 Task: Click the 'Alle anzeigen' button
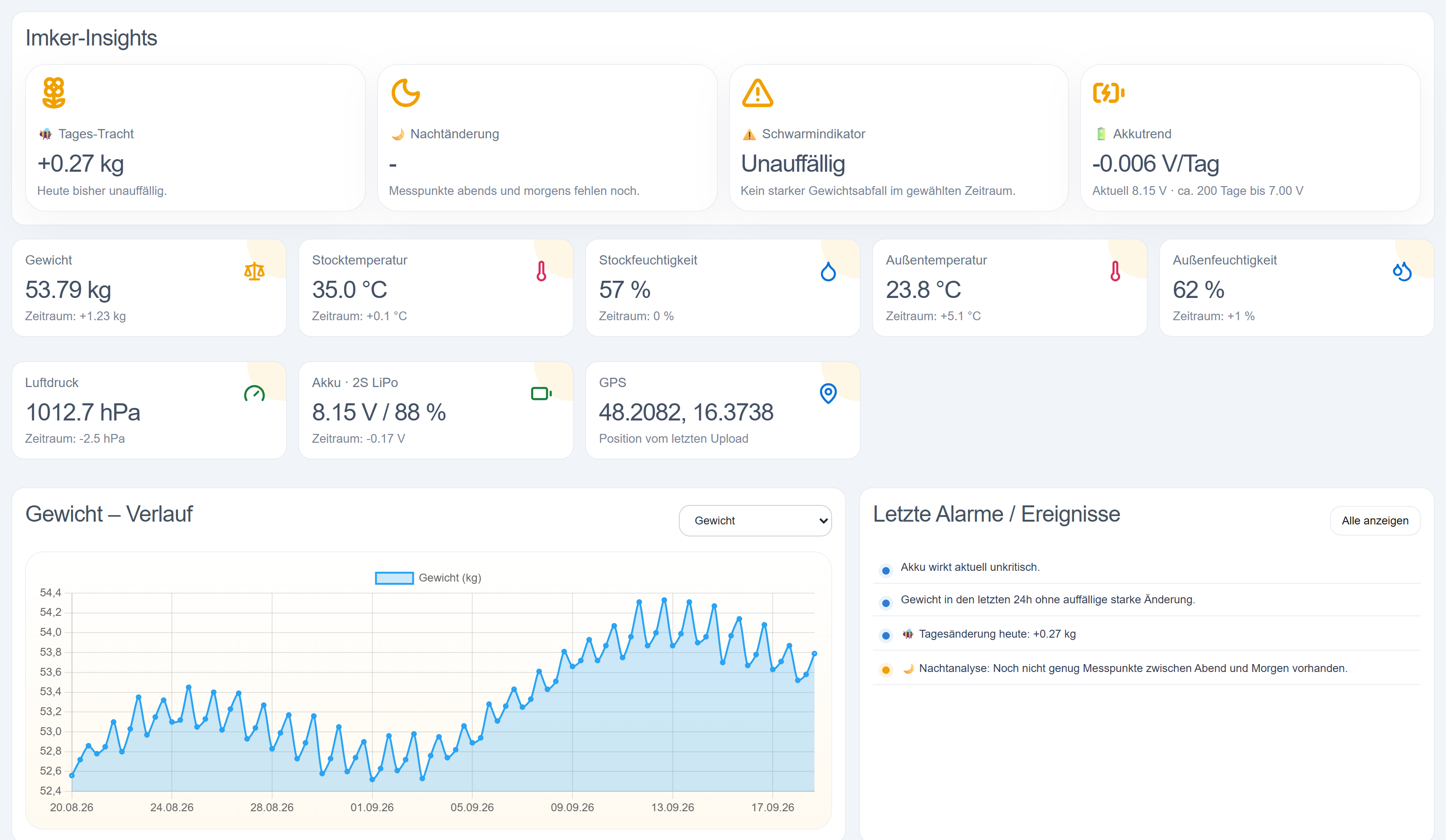coord(1375,521)
